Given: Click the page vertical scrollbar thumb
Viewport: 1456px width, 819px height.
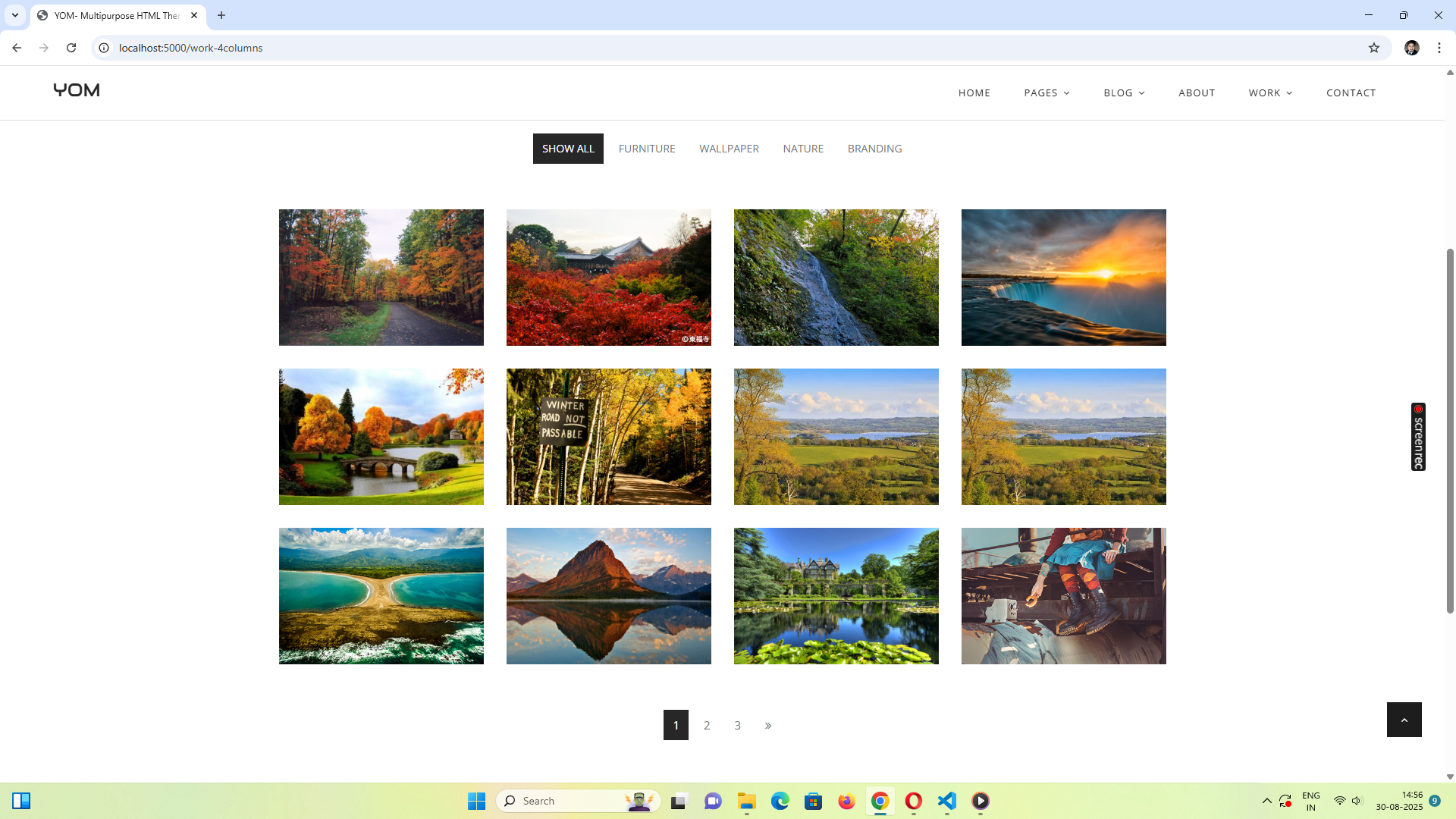Looking at the screenshot, I should [x=1450, y=431].
